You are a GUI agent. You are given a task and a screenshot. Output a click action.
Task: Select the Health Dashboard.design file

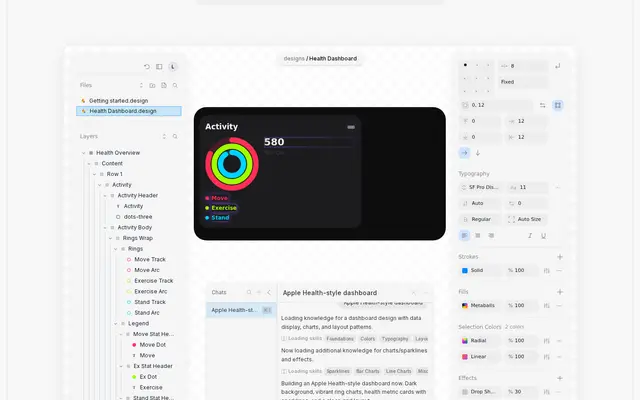(129, 111)
